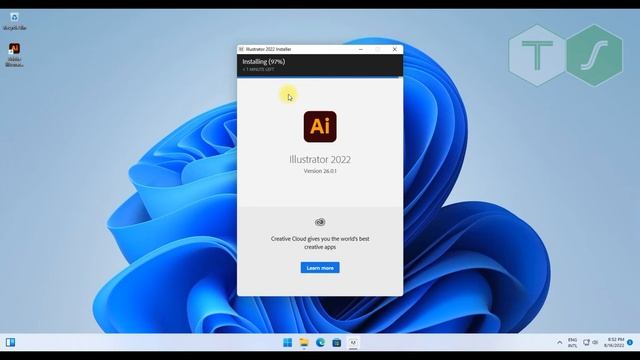Viewport: 640px width, 360px height.
Task: Open the Windows Start menu
Action: coord(287,342)
